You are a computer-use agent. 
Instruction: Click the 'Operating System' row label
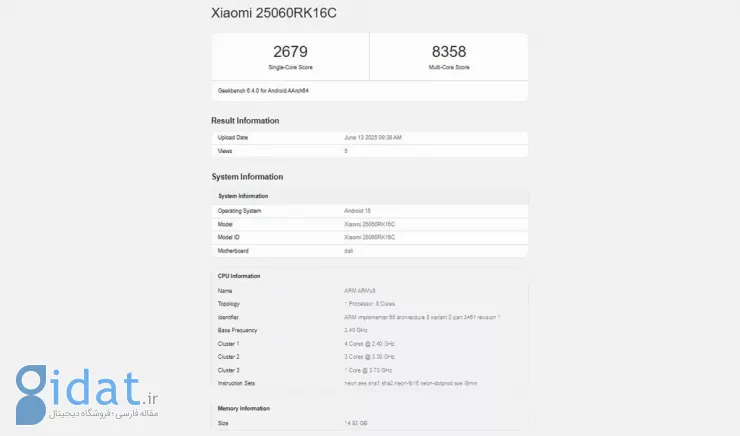pyautogui.click(x=239, y=211)
